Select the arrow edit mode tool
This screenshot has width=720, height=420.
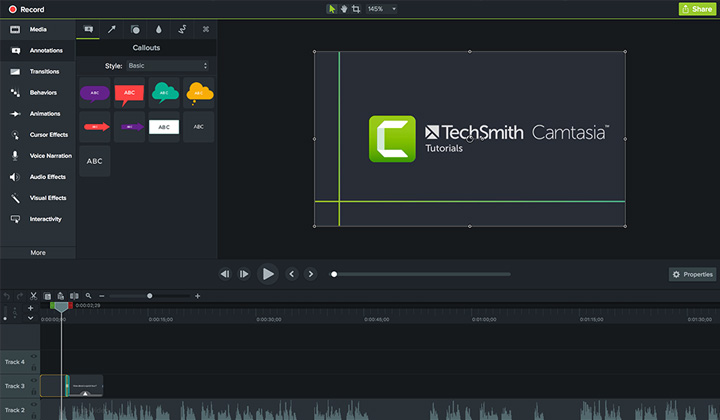(x=332, y=9)
